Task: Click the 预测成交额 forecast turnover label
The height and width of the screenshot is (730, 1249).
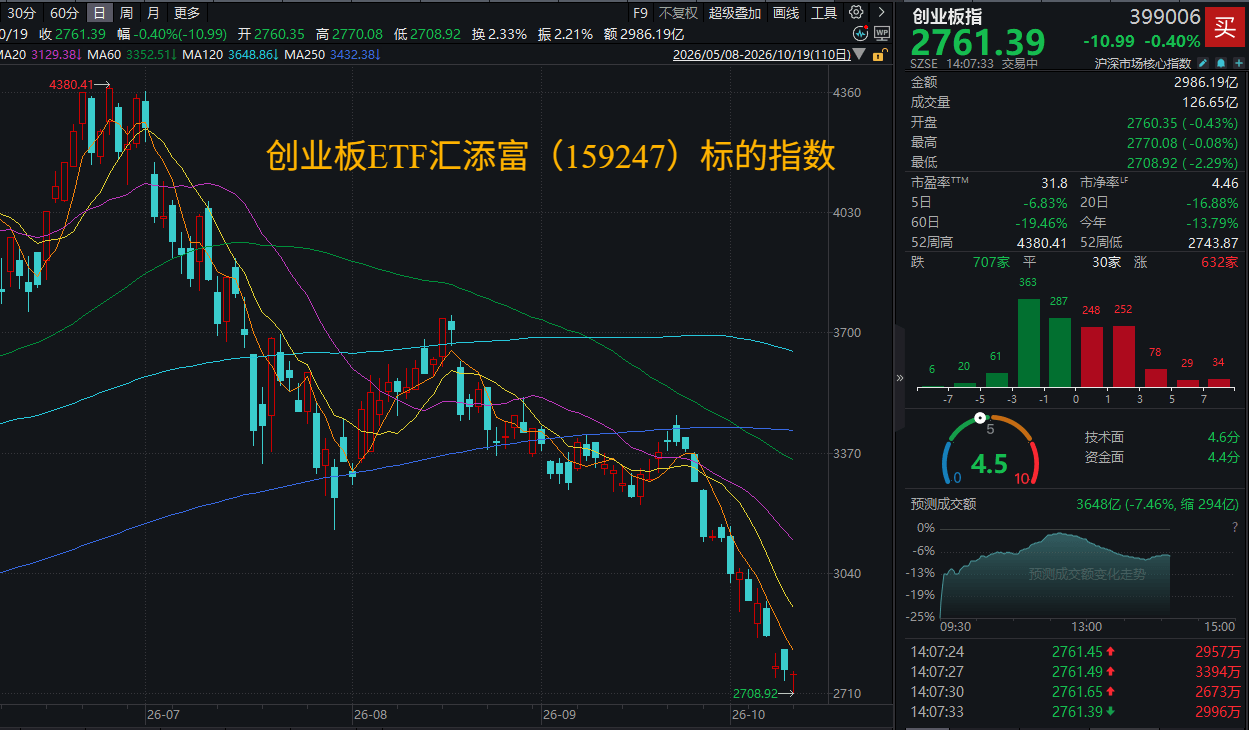Action: click(943, 504)
